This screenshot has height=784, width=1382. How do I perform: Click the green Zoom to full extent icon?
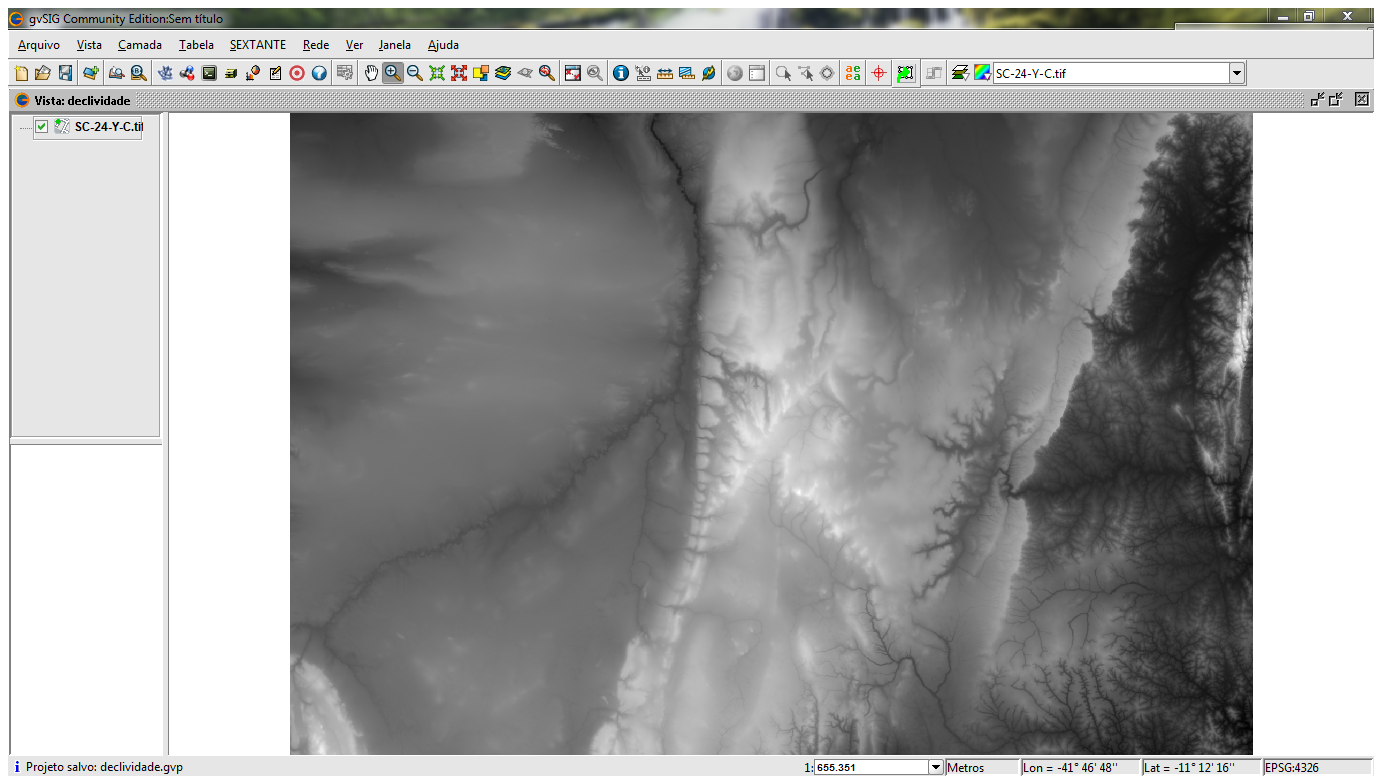[x=437, y=73]
